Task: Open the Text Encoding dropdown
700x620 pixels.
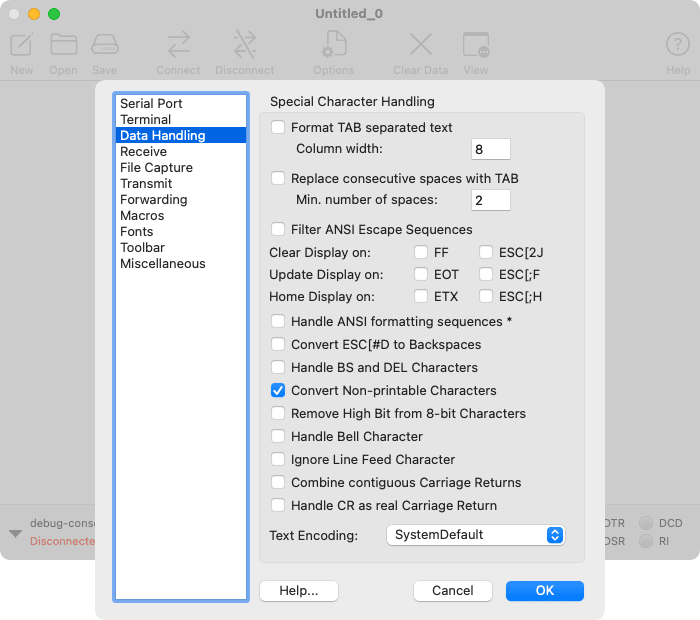Action: coord(475,535)
